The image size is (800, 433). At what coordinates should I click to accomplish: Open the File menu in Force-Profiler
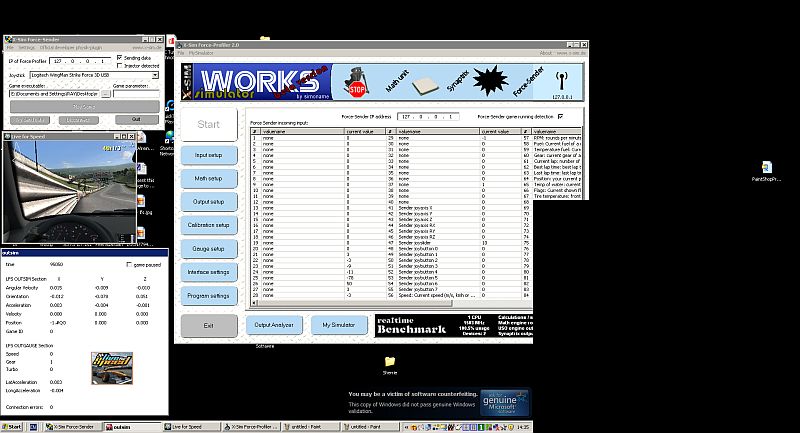pos(181,53)
